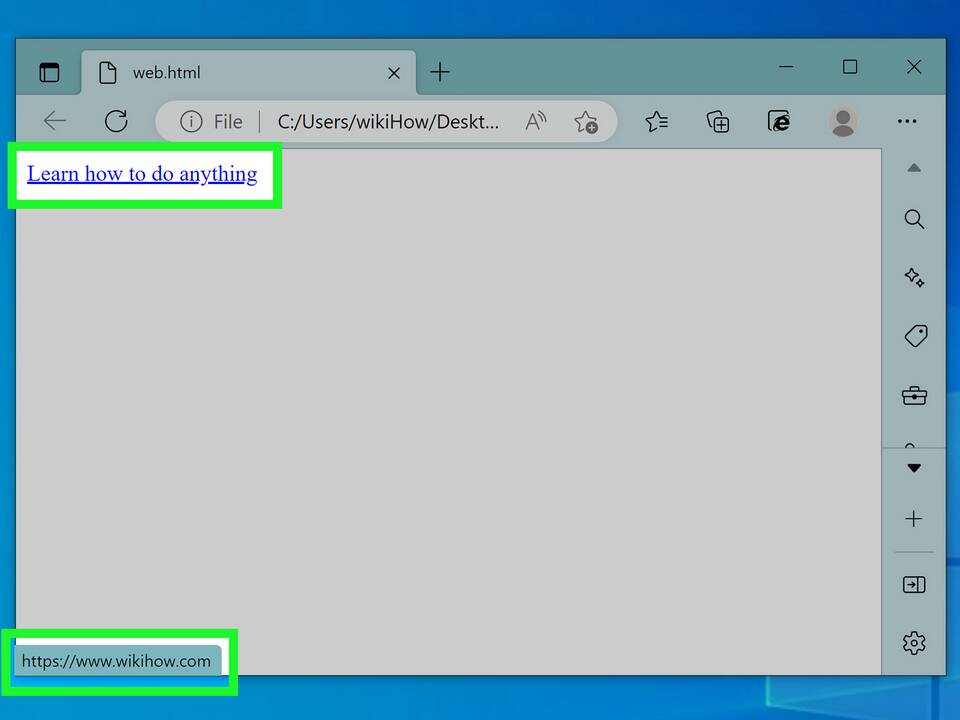The height and width of the screenshot is (720, 960).
Task: Open a new tab with plus button
Action: pyautogui.click(x=440, y=72)
